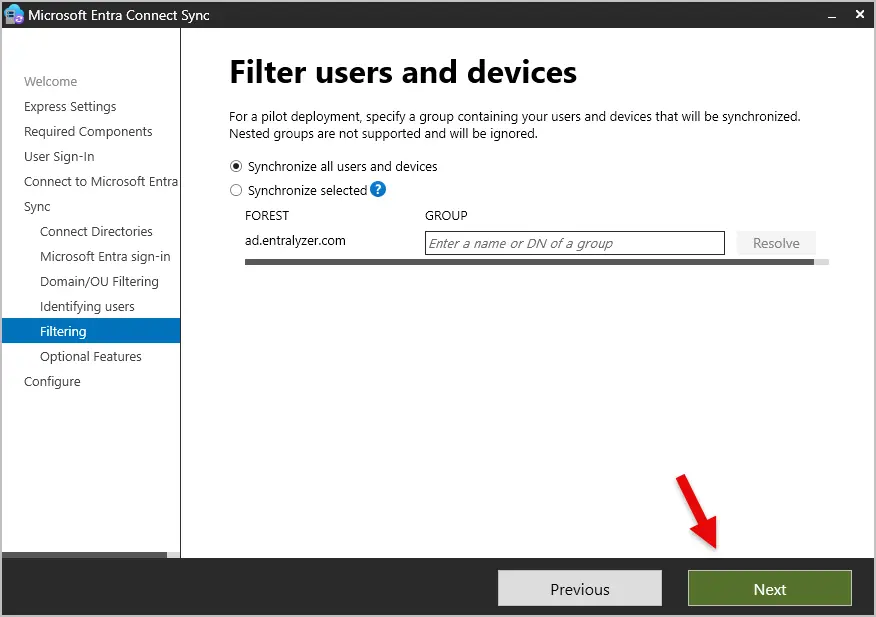Click the blue help icon beside Synchronize selected
Screen dimensions: 876x617
coord(378,190)
